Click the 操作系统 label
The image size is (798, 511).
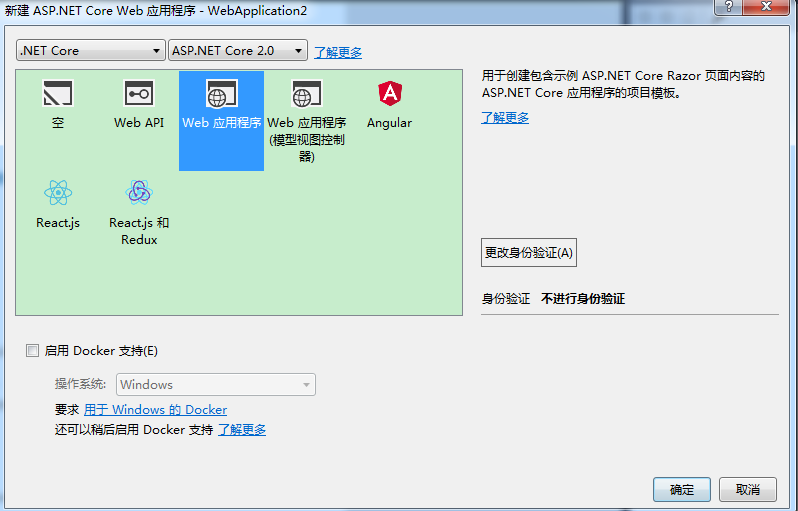point(80,384)
